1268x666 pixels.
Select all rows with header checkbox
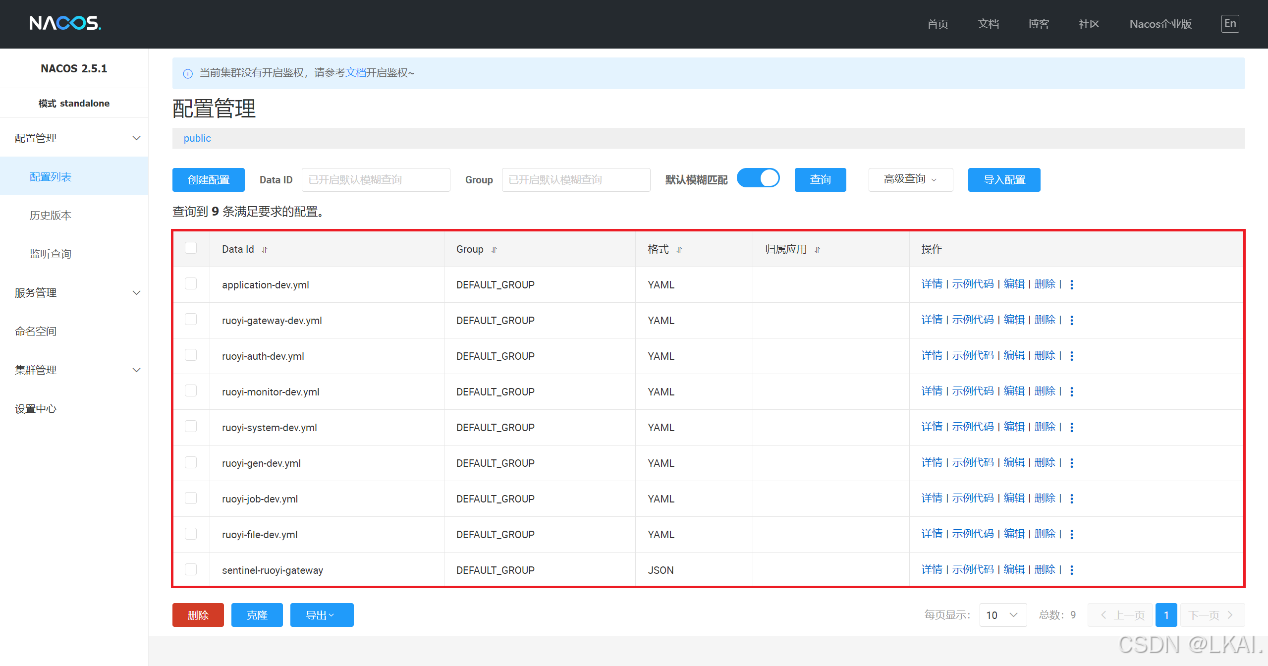point(191,249)
